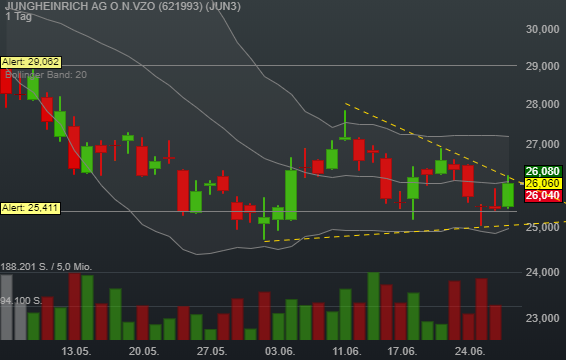Click the upper yellow dashed trendline
Image resolution: width=566 pixels, height=360 pixels.
click(x=433, y=144)
